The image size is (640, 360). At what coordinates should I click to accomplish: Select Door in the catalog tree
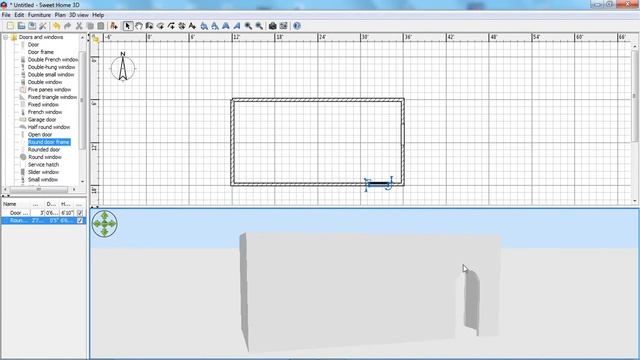[33, 44]
